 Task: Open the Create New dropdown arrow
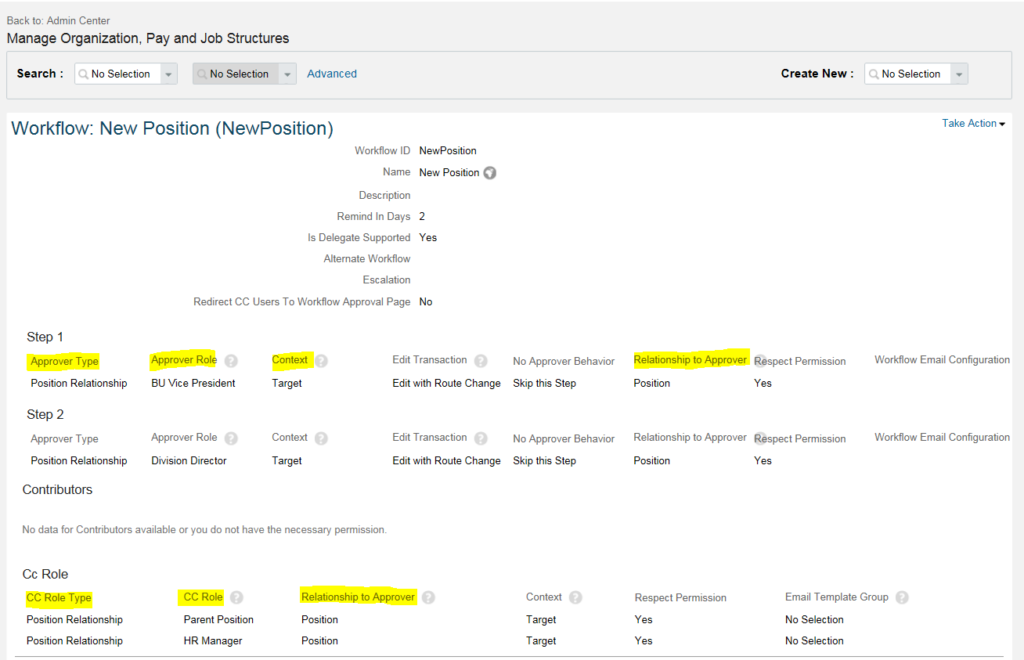(959, 74)
